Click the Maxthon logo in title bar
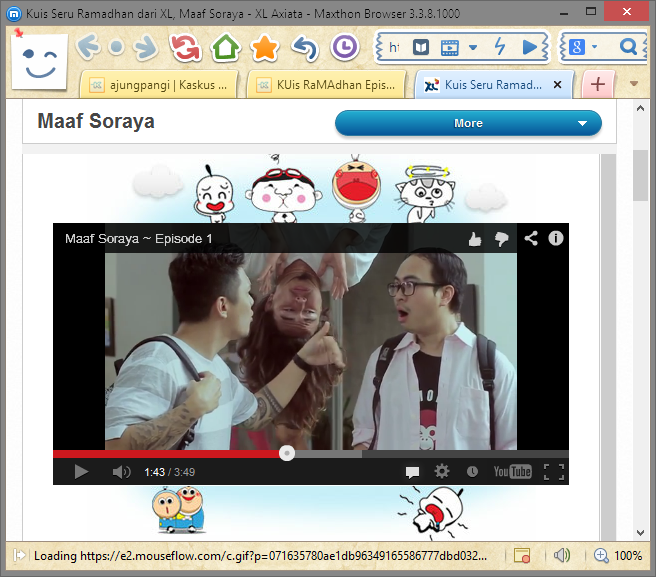 point(14,14)
